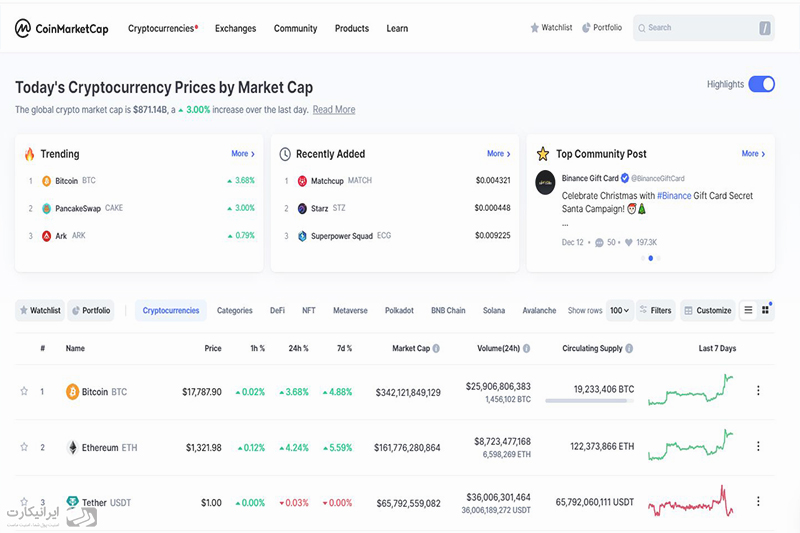The image size is (800, 533).
Task: Click the active carousel dot on community post
Action: click(x=651, y=258)
